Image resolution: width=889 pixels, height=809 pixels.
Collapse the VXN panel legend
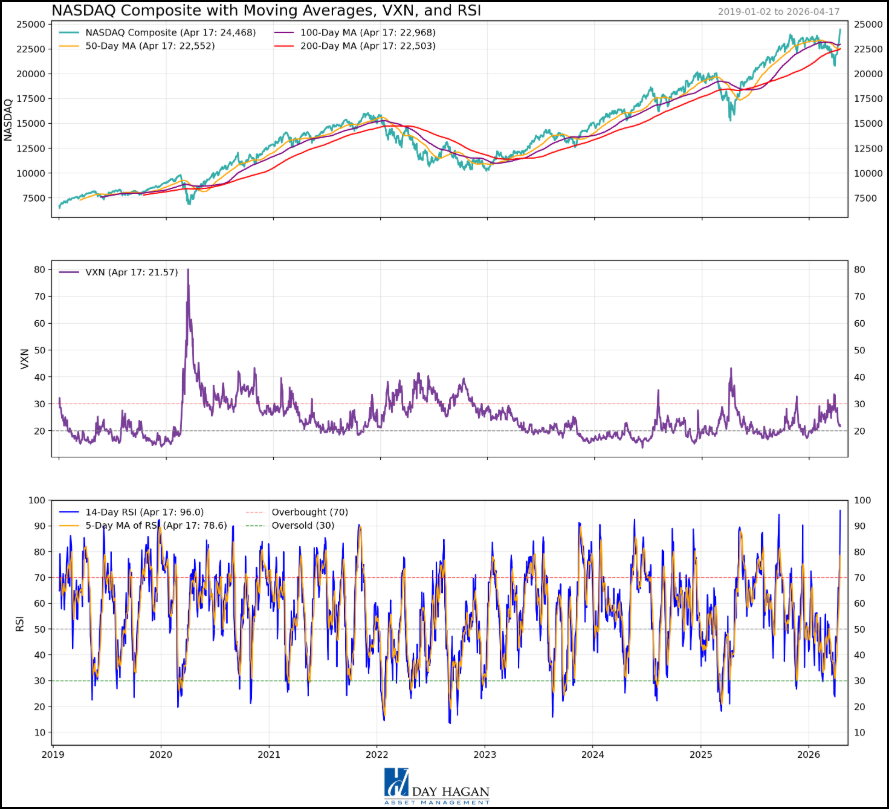tap(120, 270)
